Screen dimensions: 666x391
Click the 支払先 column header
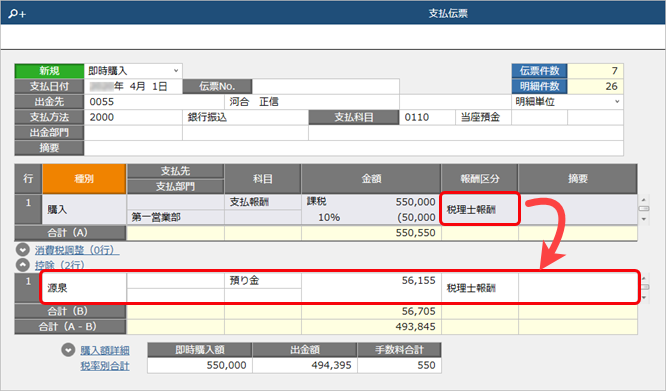point(175,171)
